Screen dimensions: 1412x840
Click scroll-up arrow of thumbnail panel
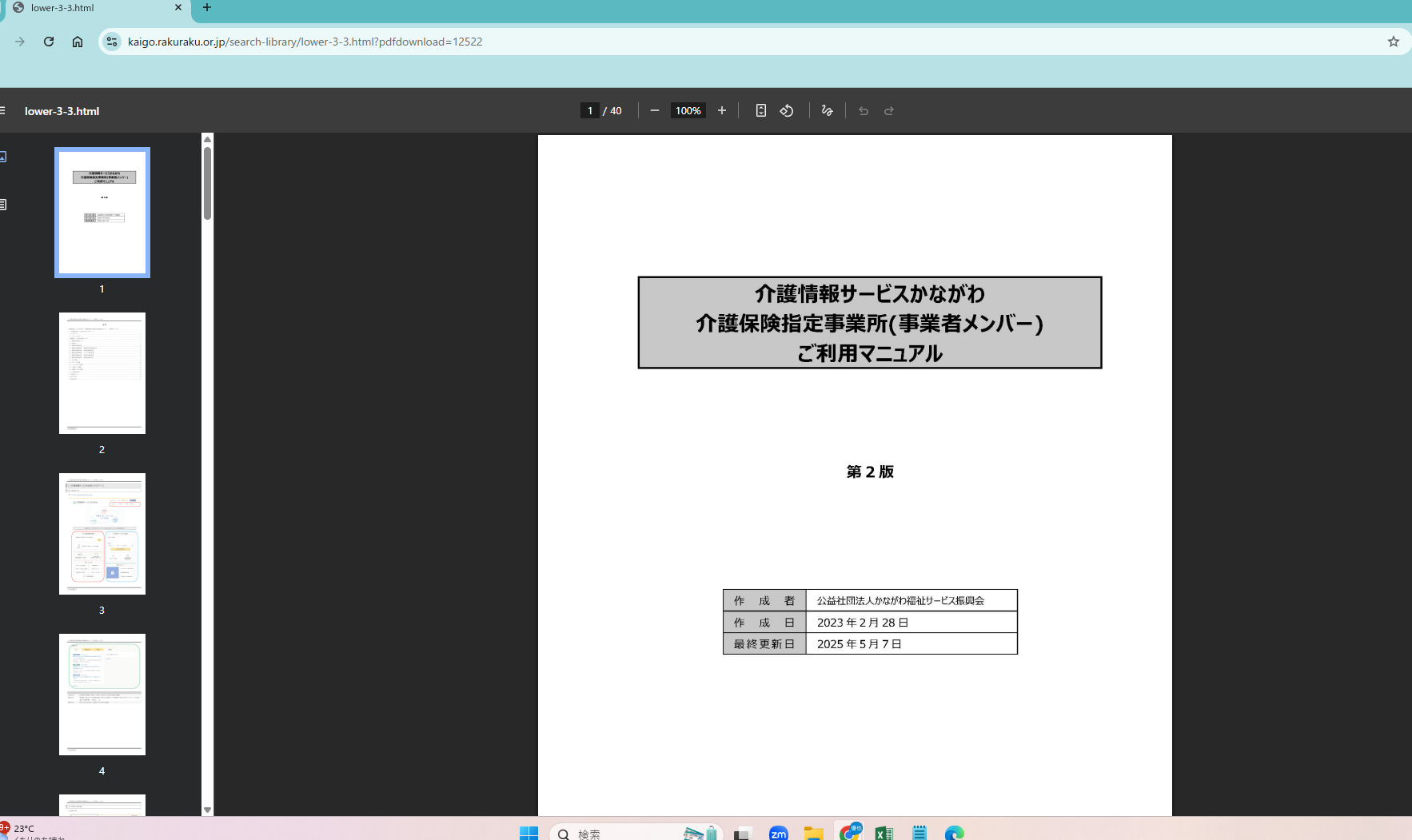coord(207,139)
